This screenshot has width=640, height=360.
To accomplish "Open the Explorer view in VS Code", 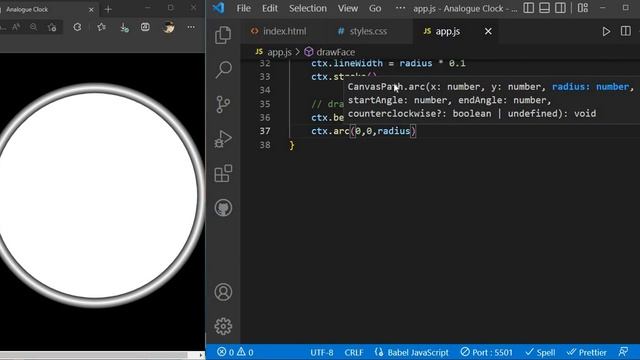I will click(x=223, y=35).
